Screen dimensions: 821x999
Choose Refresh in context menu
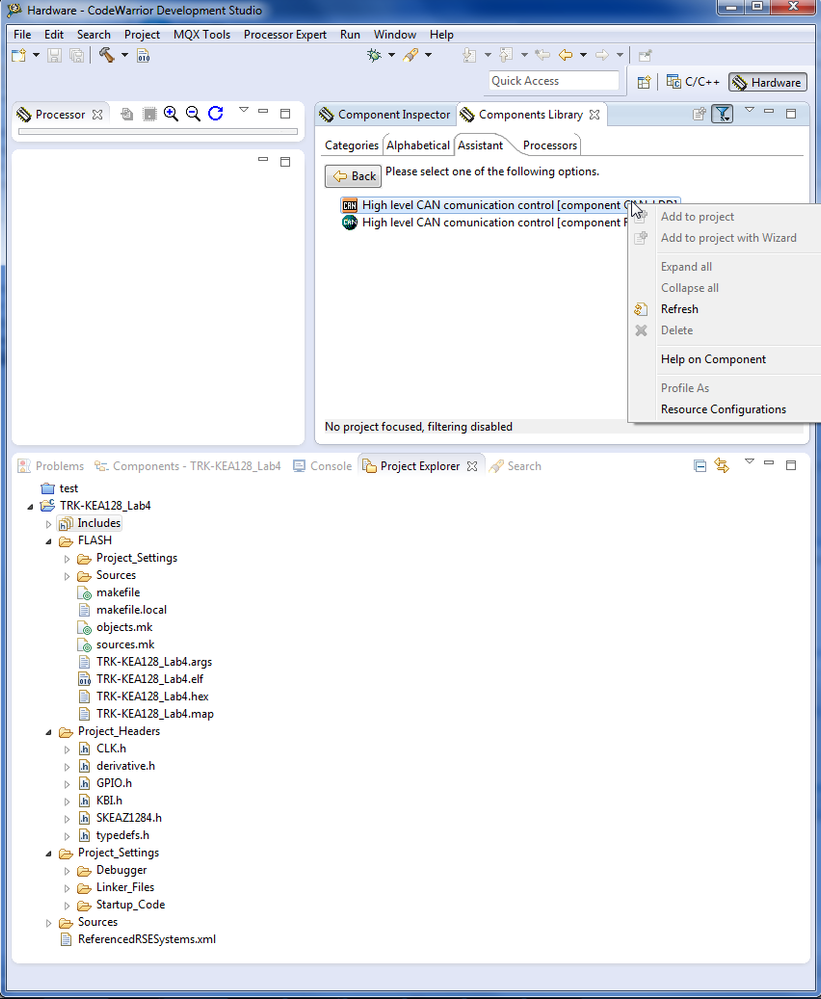(680, 309)
